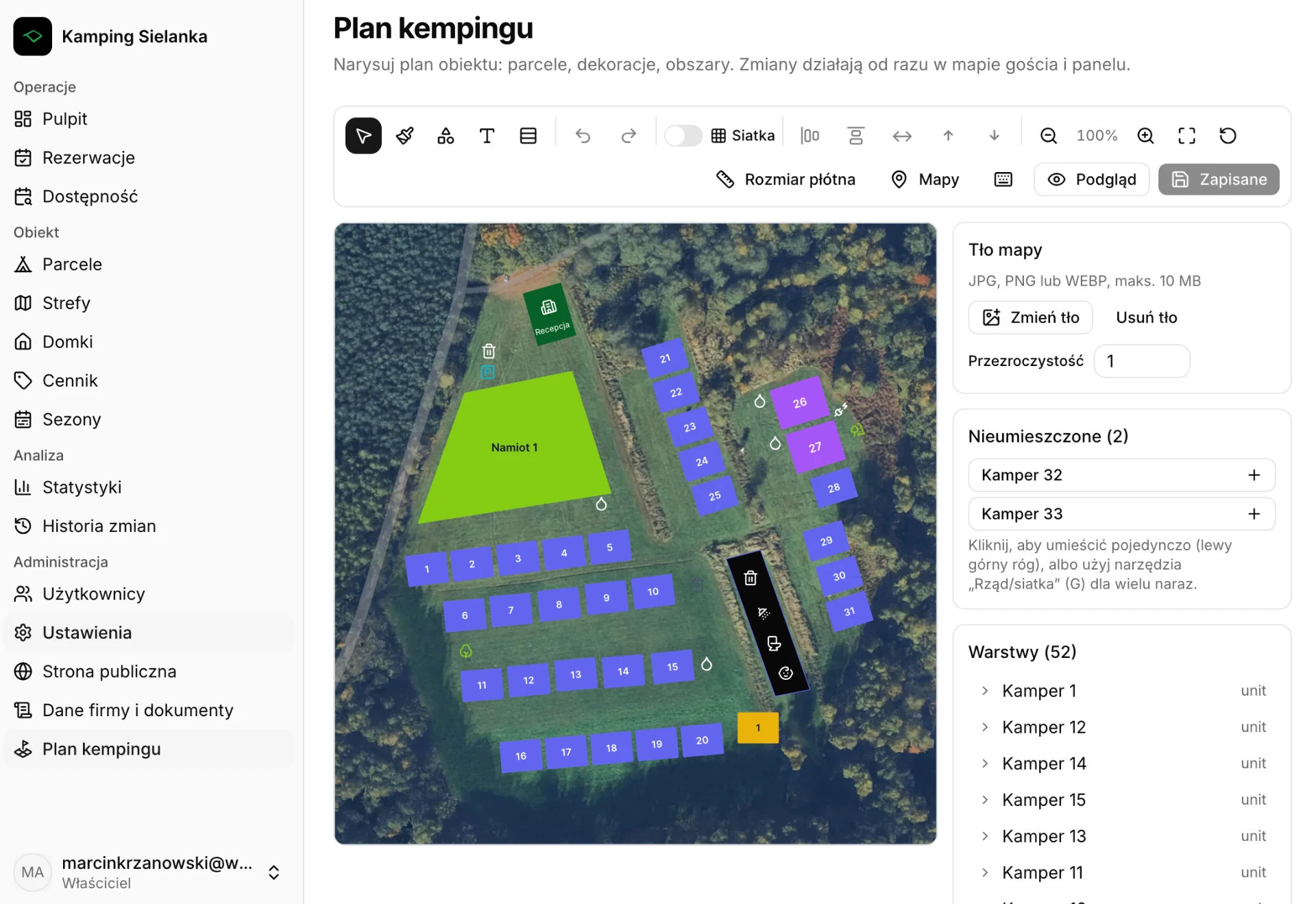Screen dimensions: 1316x904
Task: Toggle the Siatka grid switch
Action: coord(683,136)
